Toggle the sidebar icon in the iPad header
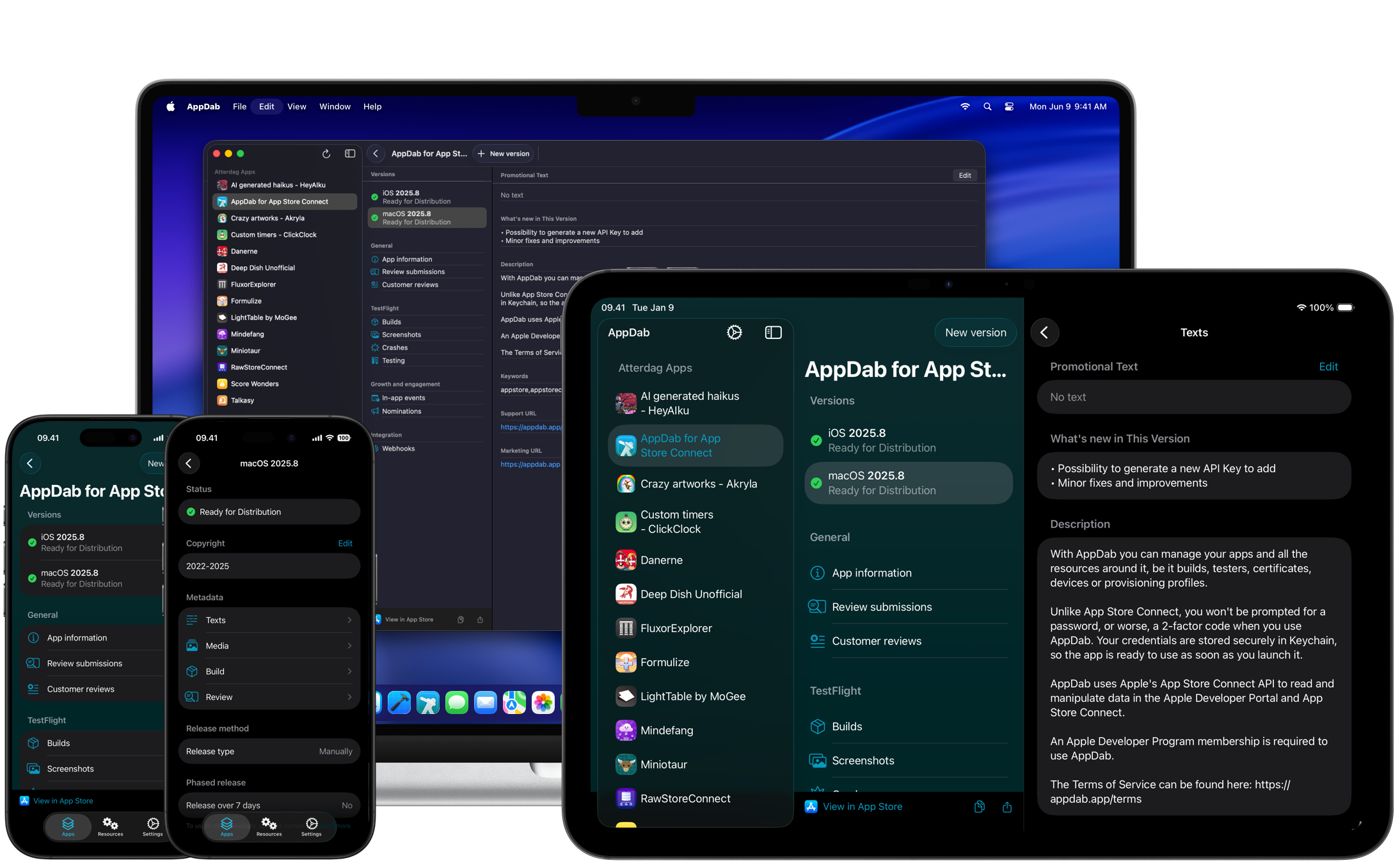 tap(773, 332)
